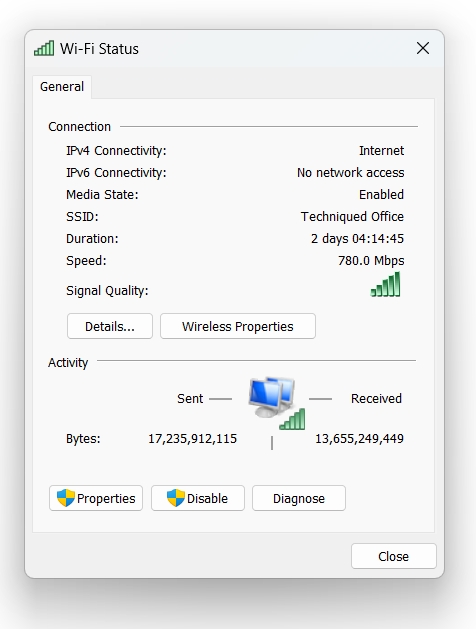The image size is (476, 629).
Task: Click the IPv4 value Internet
Action: point(381,151)
